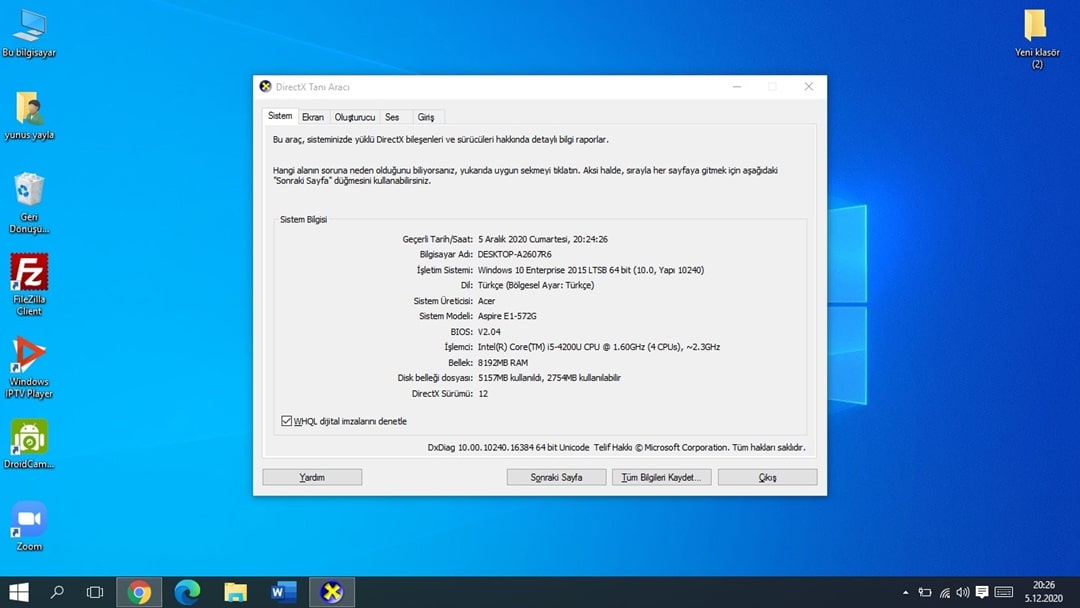Launch DroidCam desktop shortcut
Viewport: 1080px width, 608px height.
click(29, 444)
